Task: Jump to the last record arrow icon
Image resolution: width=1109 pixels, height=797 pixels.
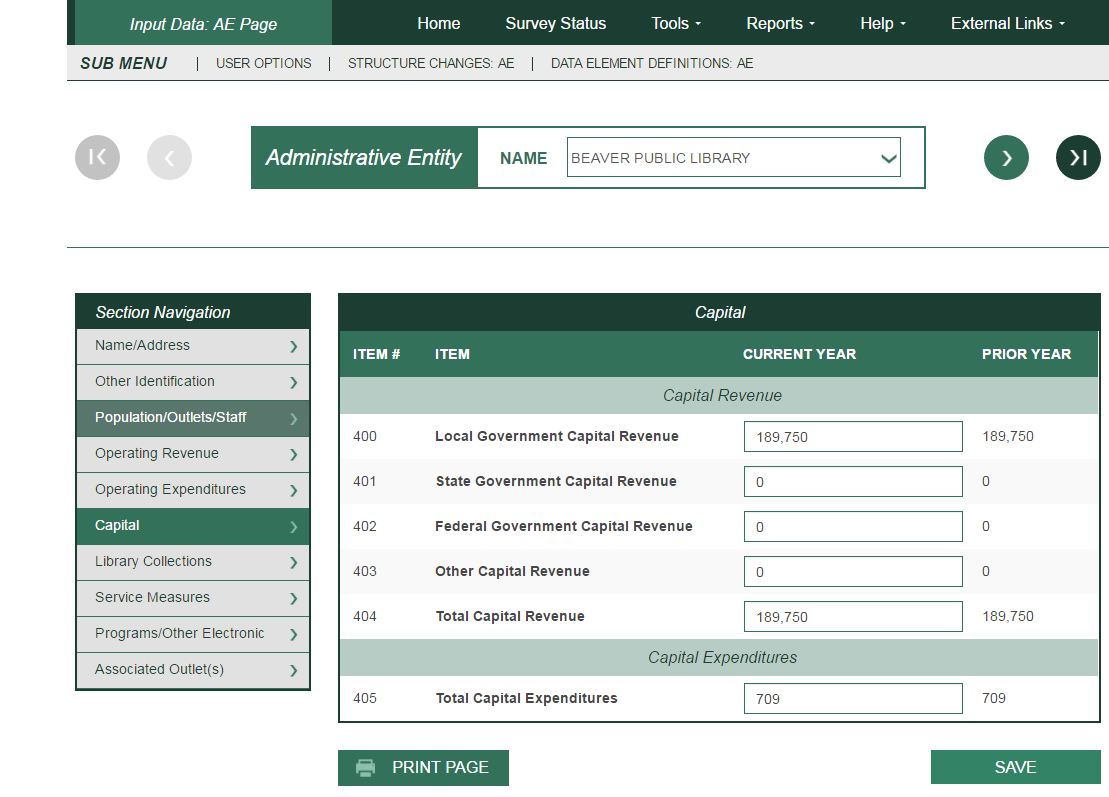Action: click(x=1078, y=157)
